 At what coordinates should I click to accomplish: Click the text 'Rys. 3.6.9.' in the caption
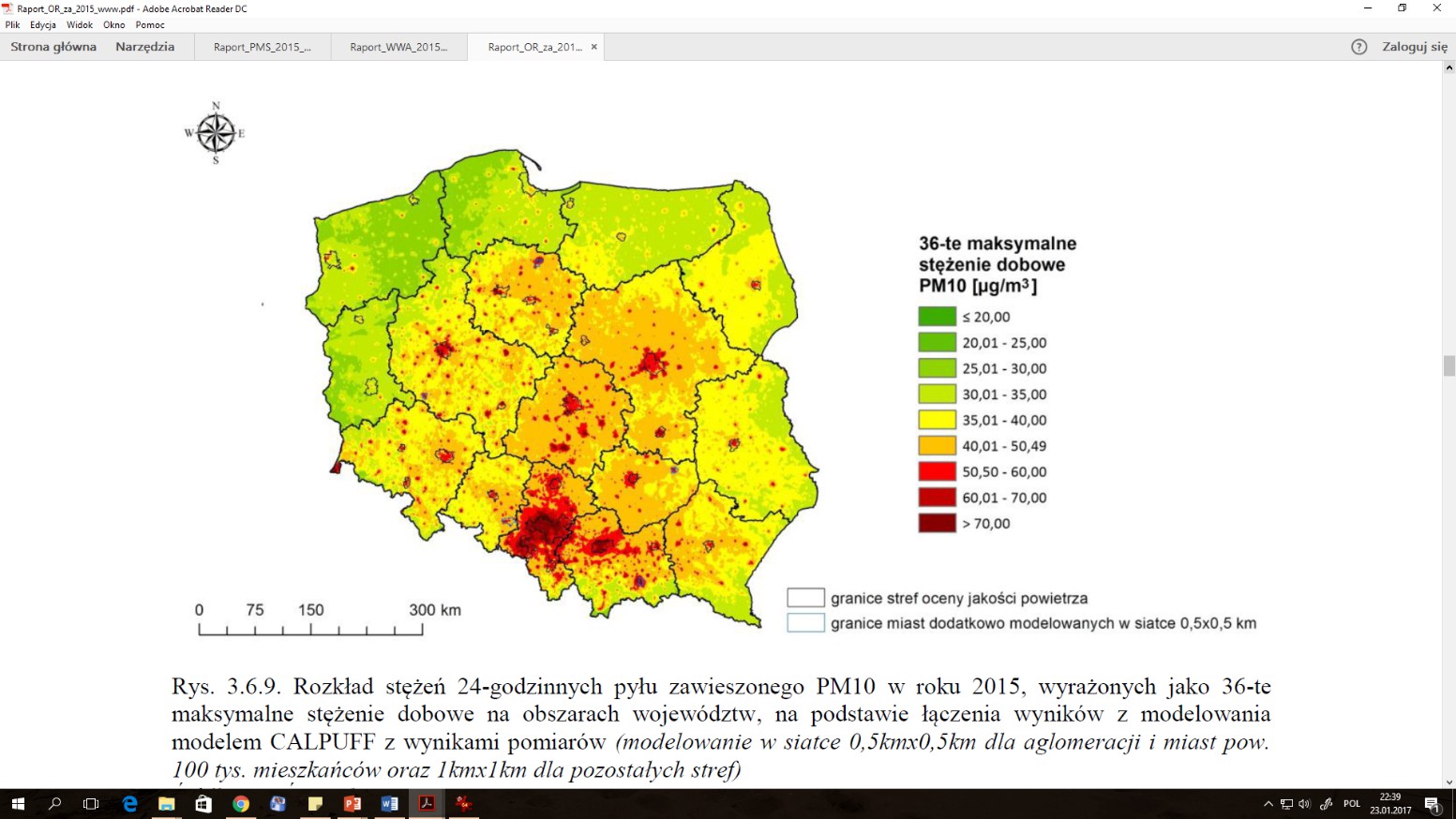(226, 687)
